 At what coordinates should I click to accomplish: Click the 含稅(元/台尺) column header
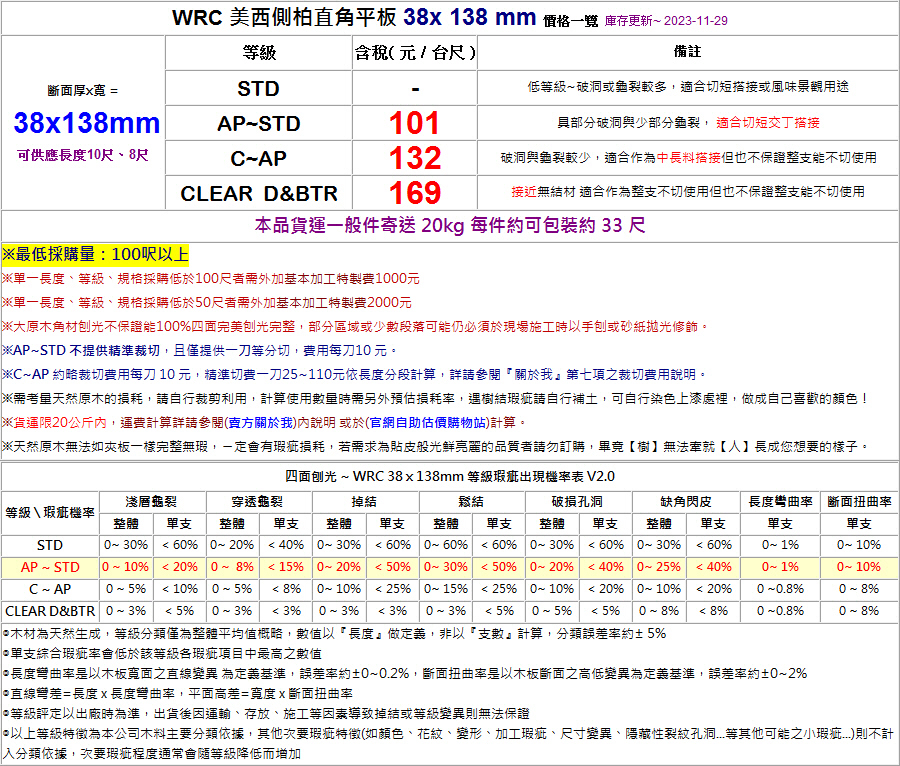click(415, 53)
